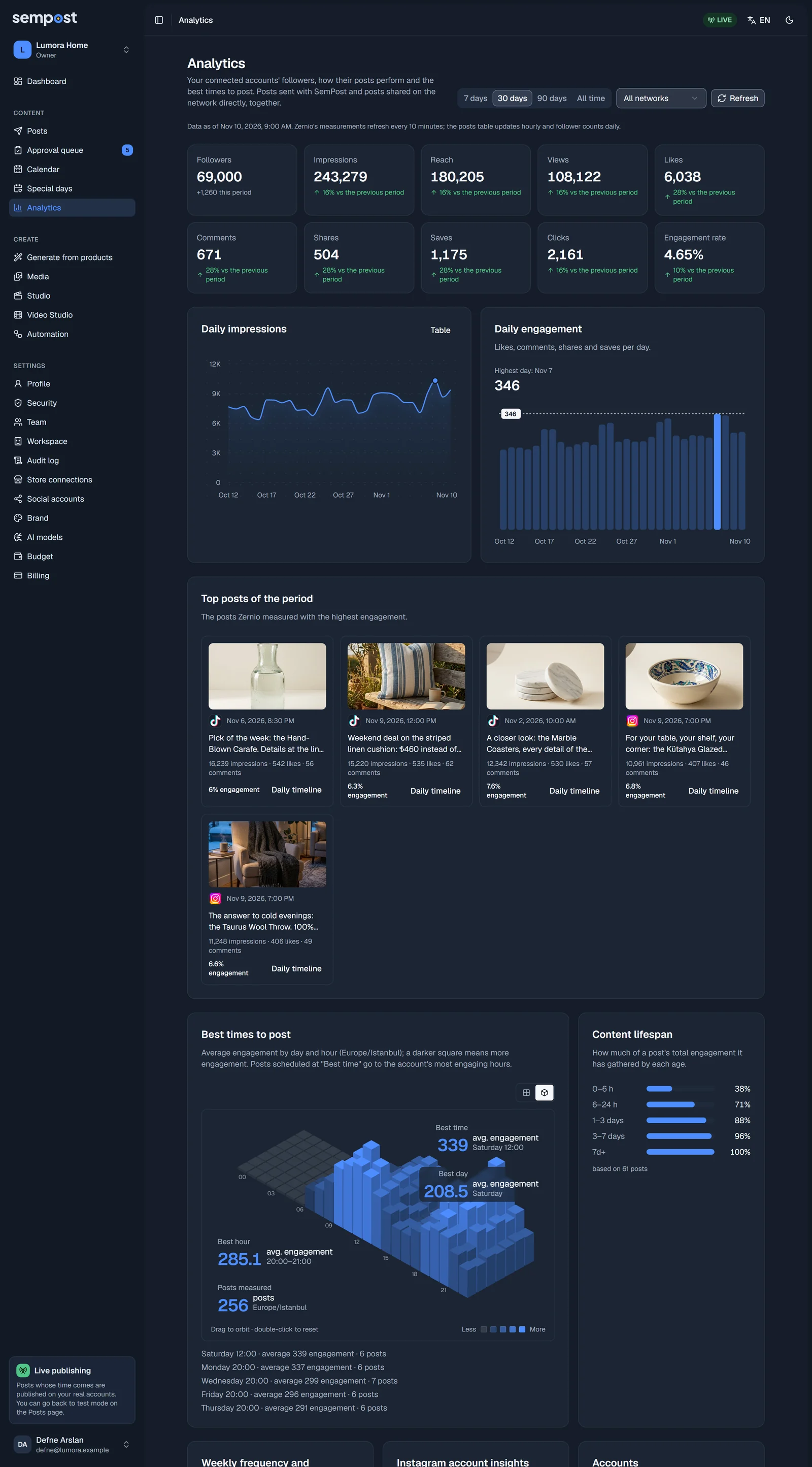Switch heatmap to 3D cube view

point(544,1092)
